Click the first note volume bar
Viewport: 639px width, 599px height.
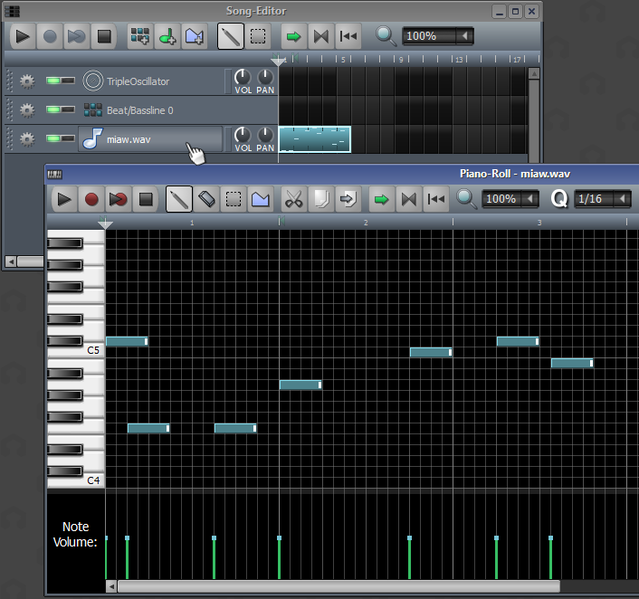(107, 557)
